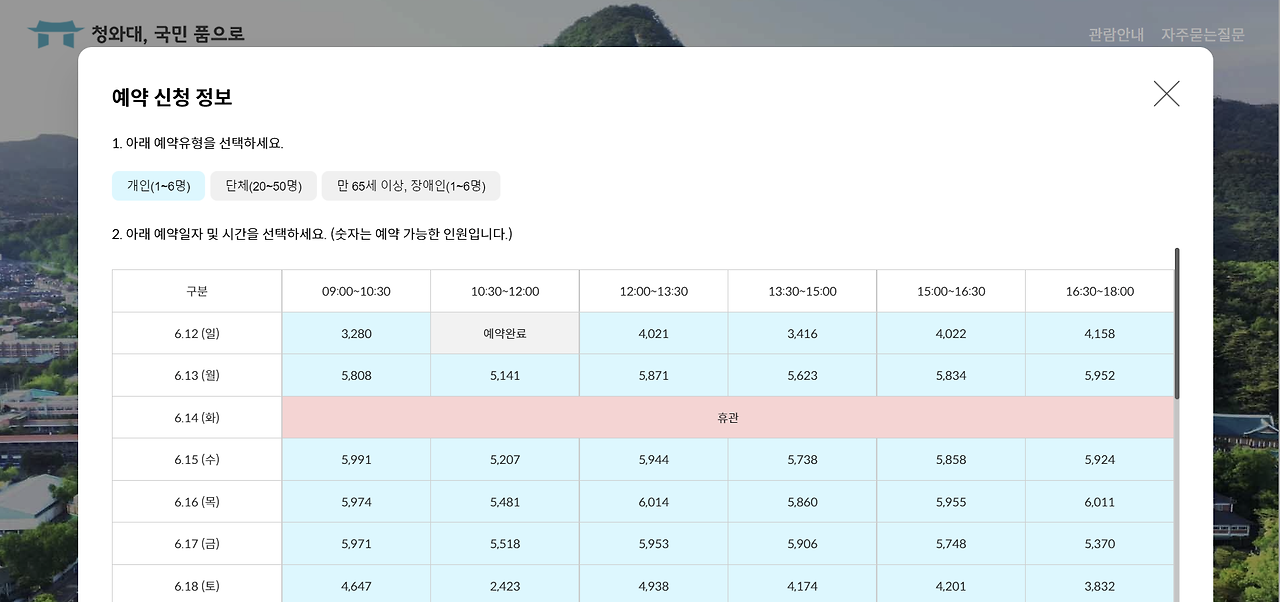Open 자주묻는질문 in the top navigation
The height and width of the screenshot is (602, 1280).
coord(1203,35)
